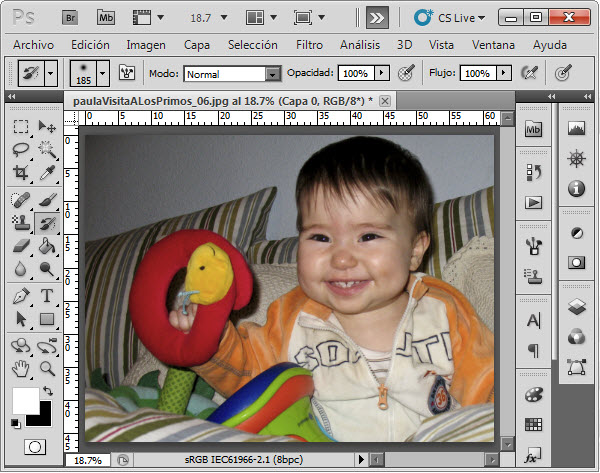Viewport: 600px width, 473px height.
Task: Select the Move tool
Action: 47,126
